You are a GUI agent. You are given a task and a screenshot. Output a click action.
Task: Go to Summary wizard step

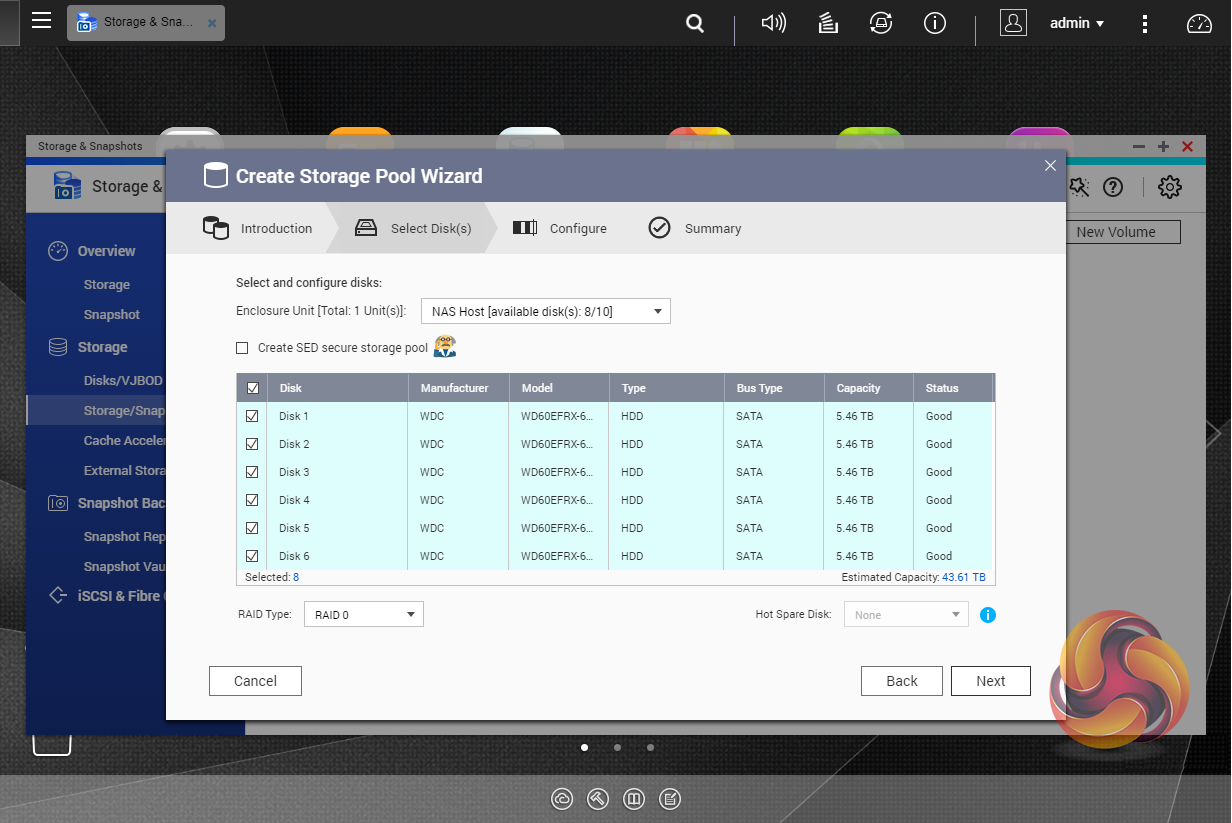(x=695, y=228)
